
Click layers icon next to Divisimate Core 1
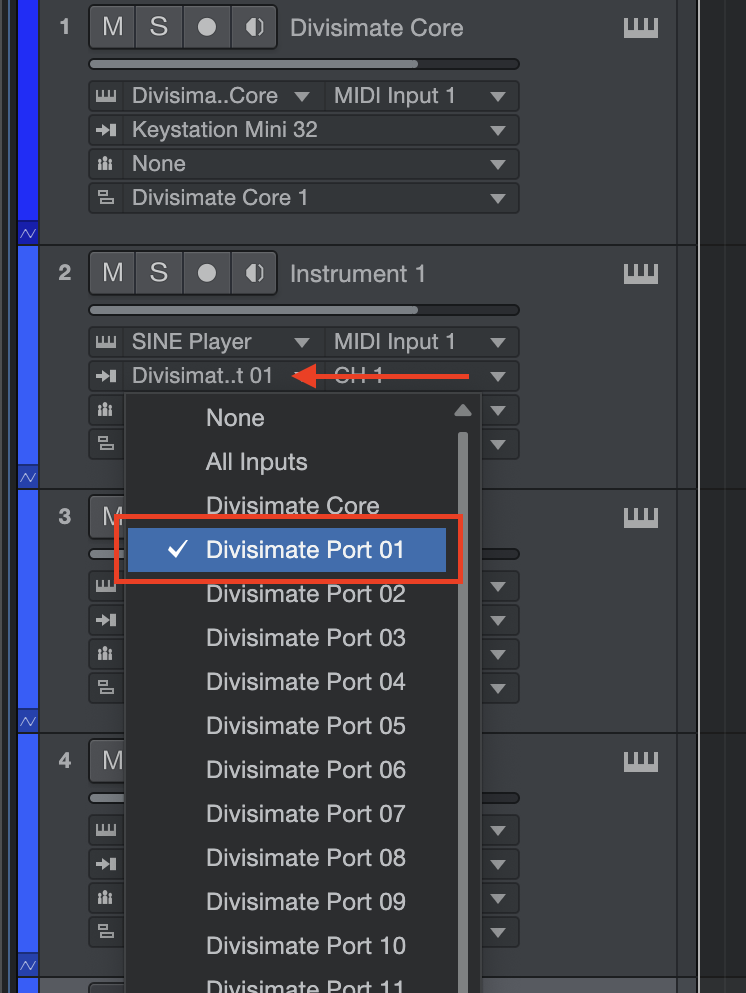[x=106, y=199]
